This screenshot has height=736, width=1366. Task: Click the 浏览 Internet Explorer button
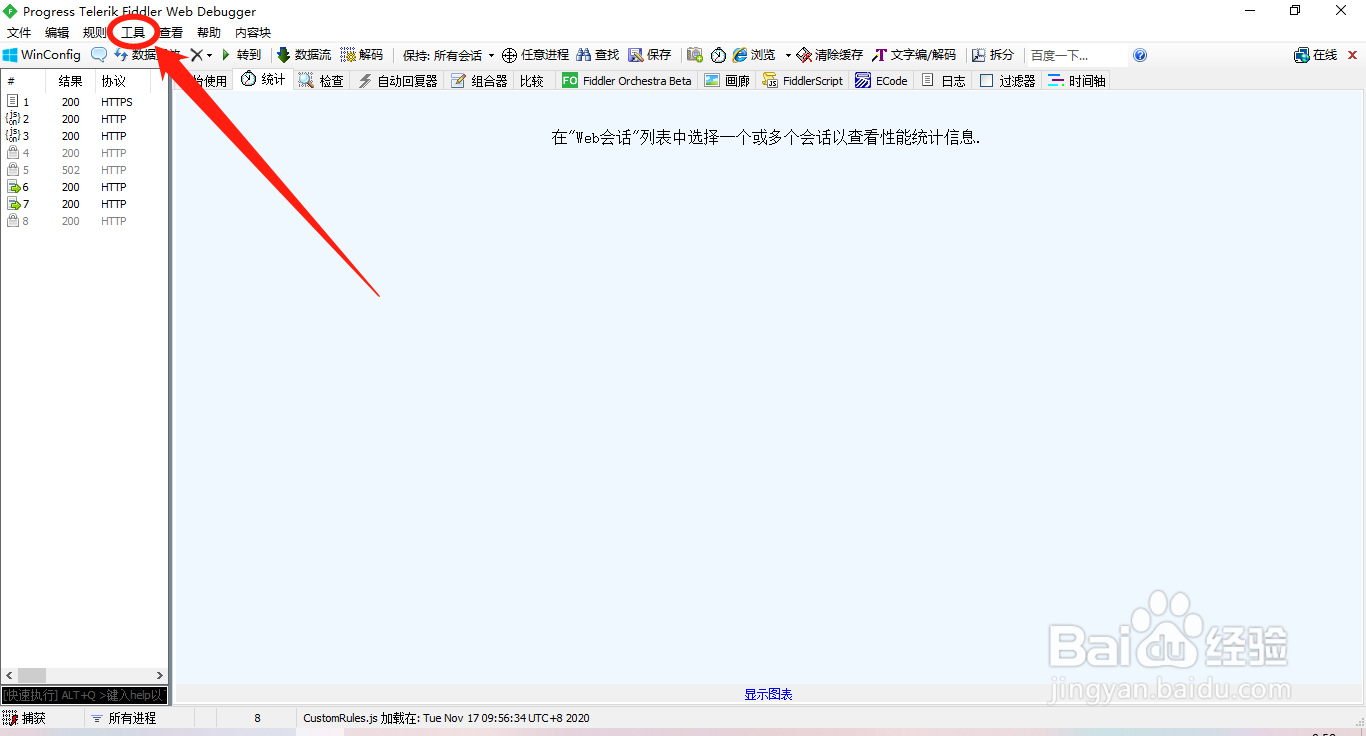click(754, 55)
